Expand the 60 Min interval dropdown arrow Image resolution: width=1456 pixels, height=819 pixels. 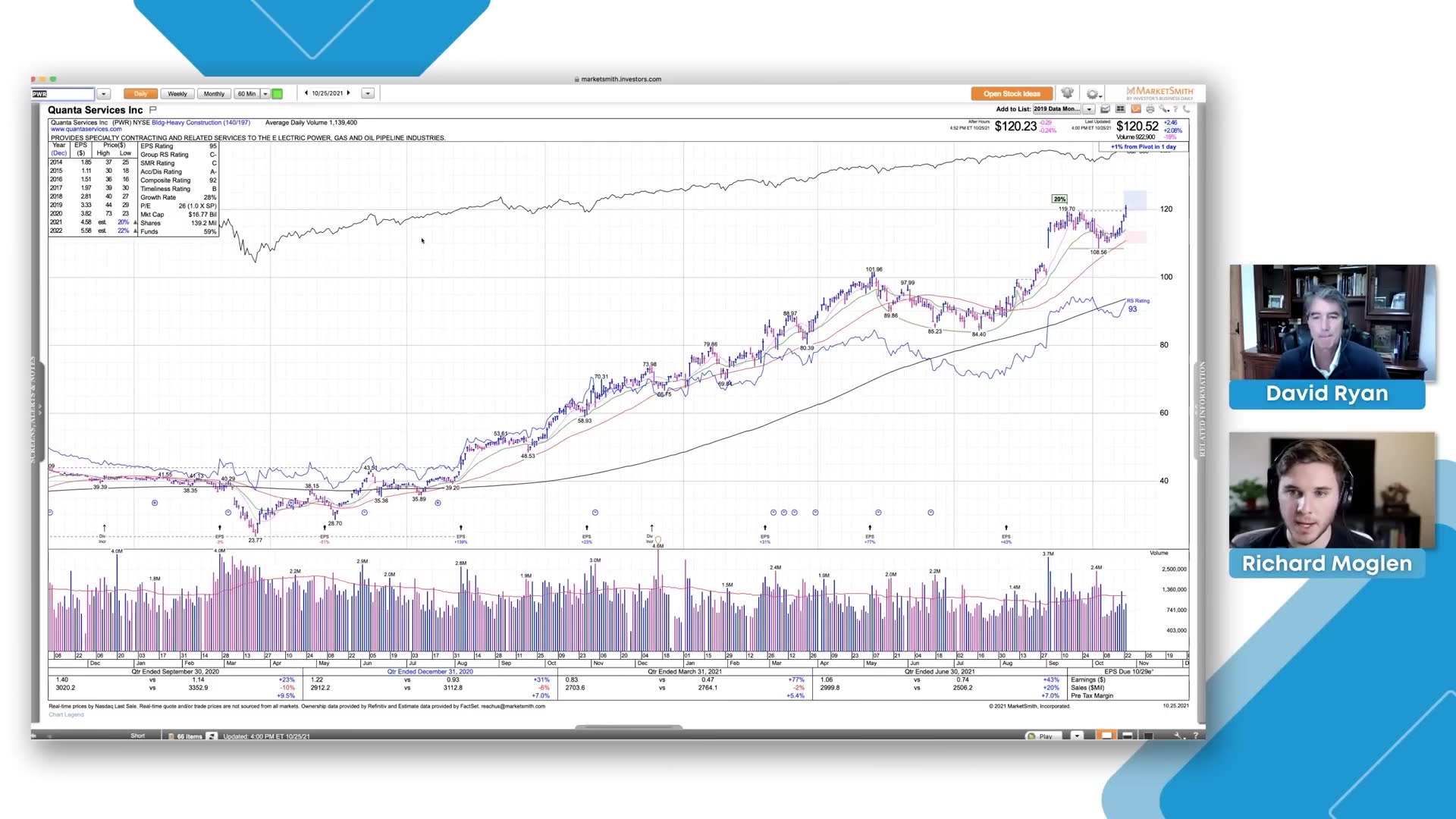pyautogui.click(x=265, y=94)
